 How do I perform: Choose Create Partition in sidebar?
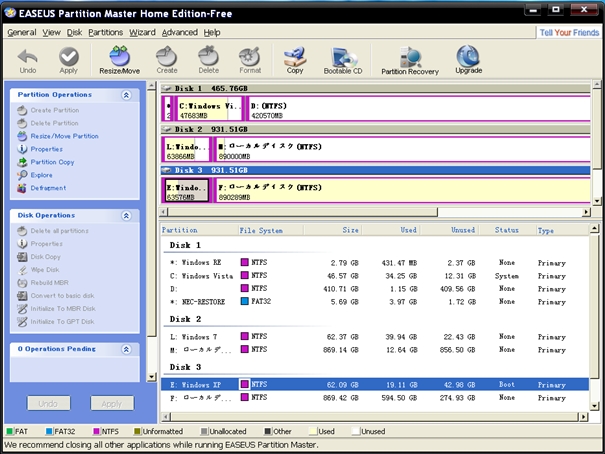point(55,110)
